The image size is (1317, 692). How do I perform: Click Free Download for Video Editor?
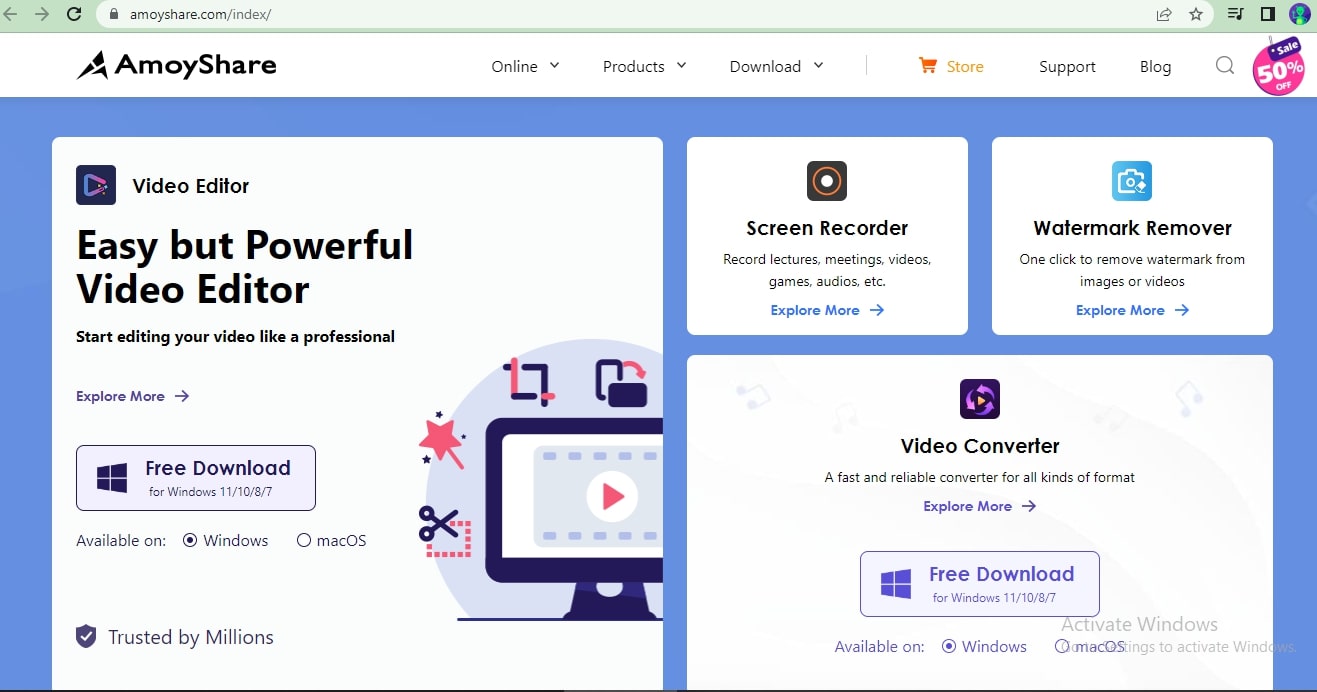click(x=196, y=478)
